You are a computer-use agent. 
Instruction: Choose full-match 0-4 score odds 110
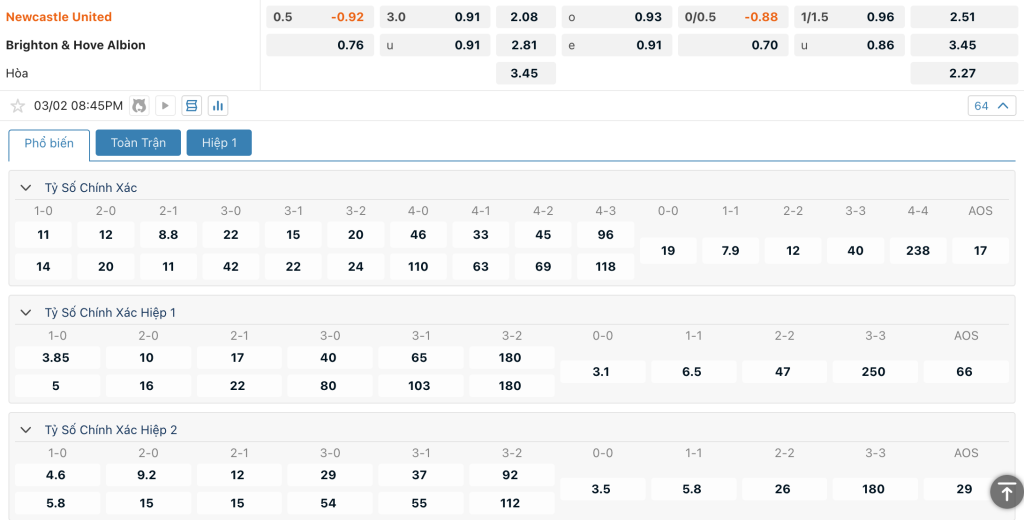pyautogui.click(x=418, y=267)
